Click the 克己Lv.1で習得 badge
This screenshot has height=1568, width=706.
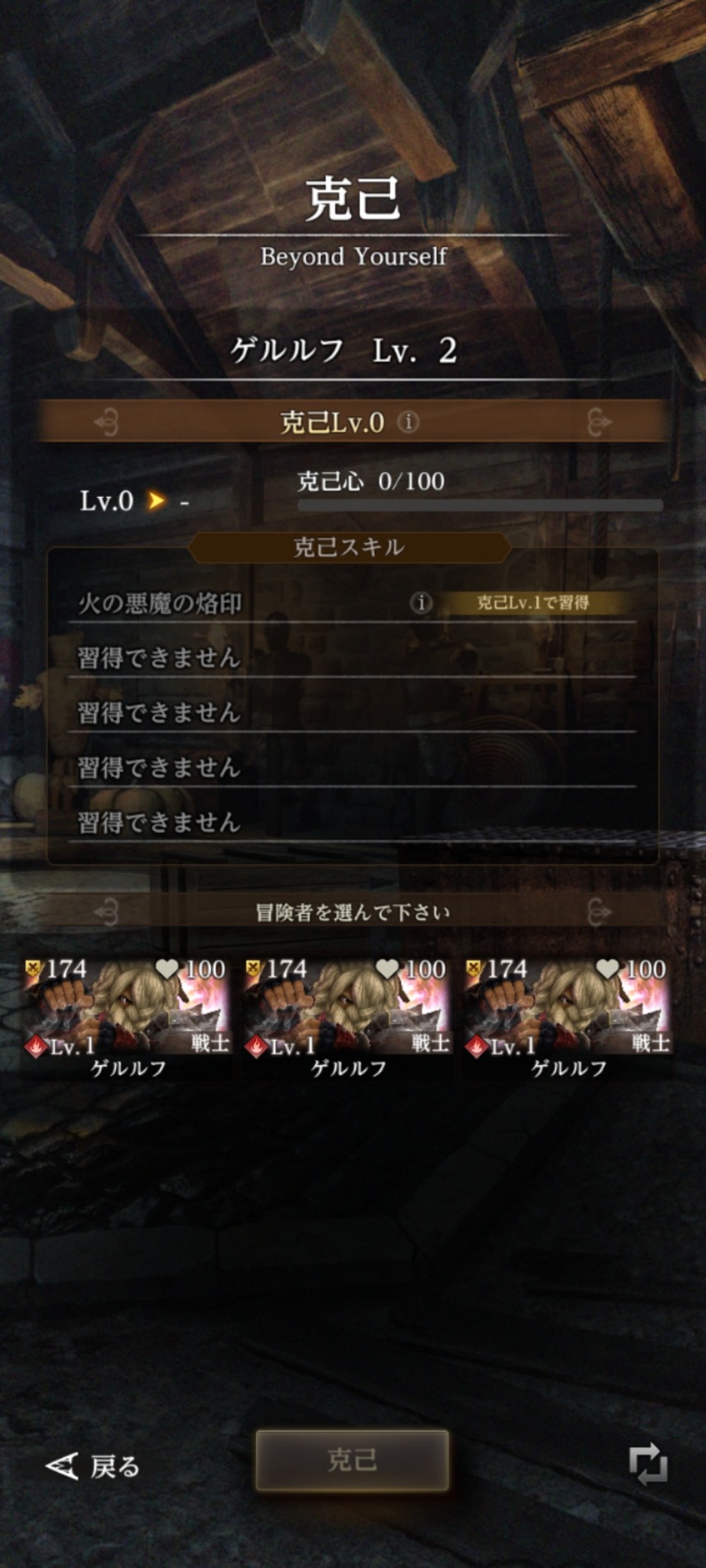point(534,603)
